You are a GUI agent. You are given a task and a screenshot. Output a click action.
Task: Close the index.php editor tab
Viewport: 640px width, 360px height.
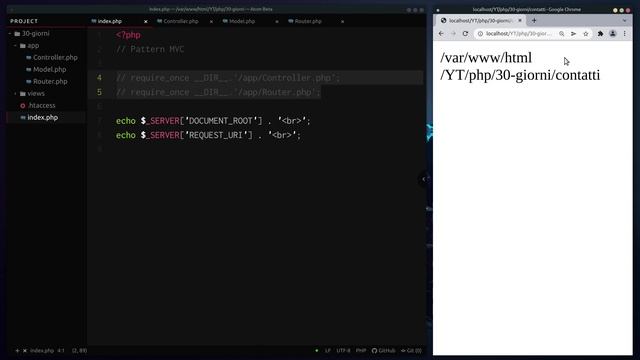[146, 21]
